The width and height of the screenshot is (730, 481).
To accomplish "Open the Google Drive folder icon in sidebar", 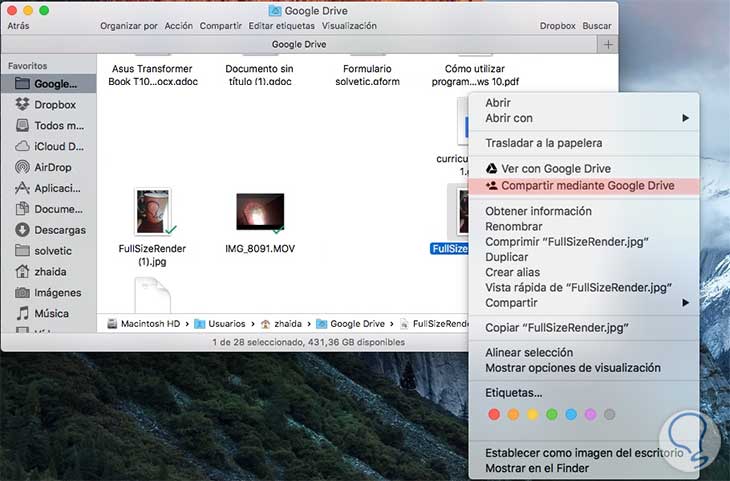I will click(22, 83).
